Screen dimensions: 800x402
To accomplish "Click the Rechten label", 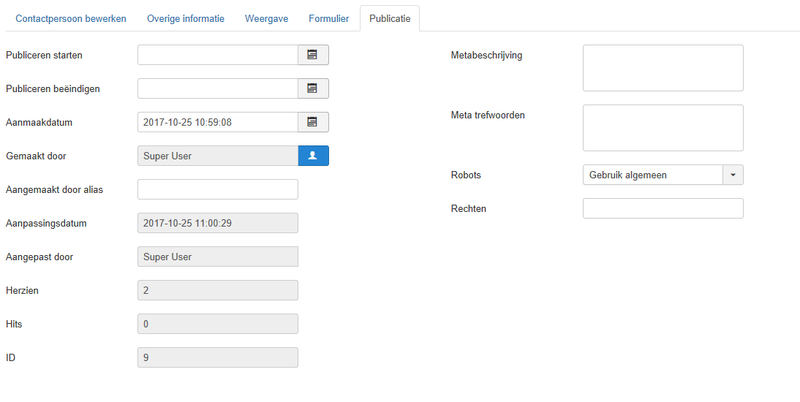I will pos(468,209).
